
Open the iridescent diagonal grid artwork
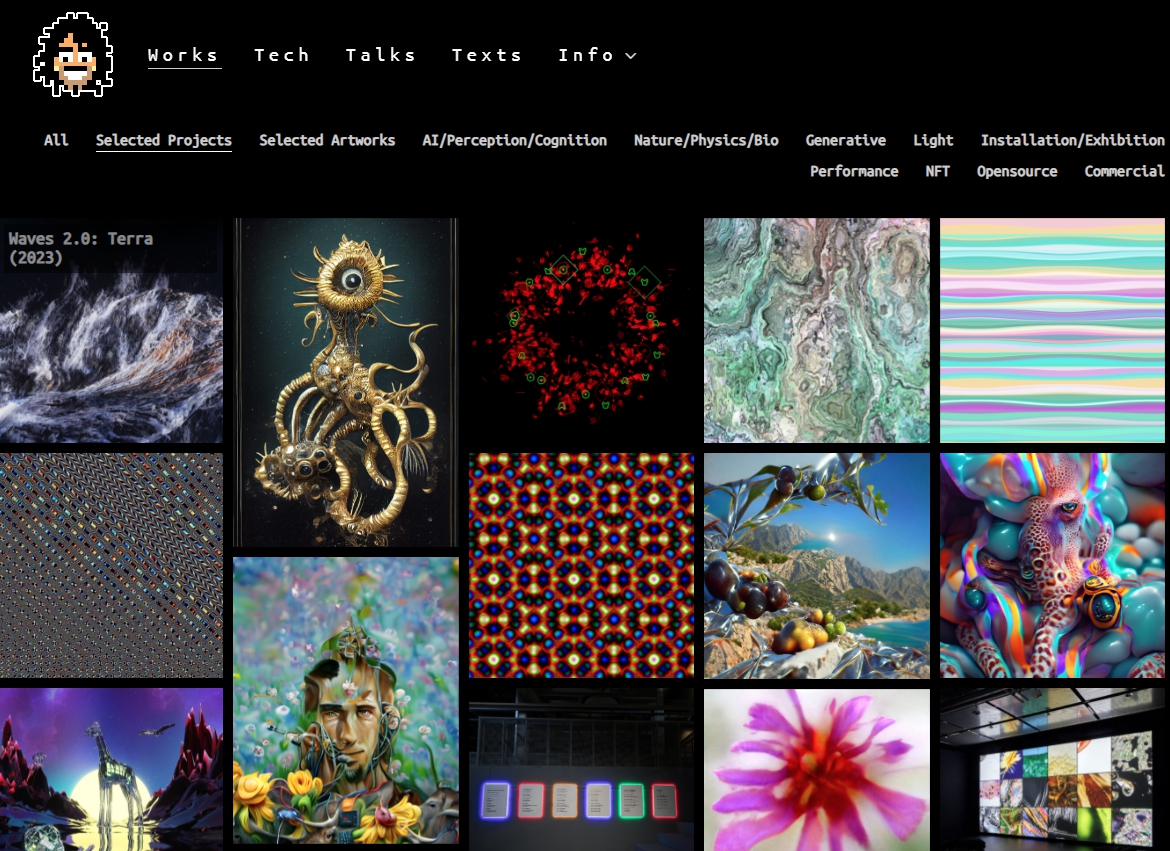(x=111, y=565)
